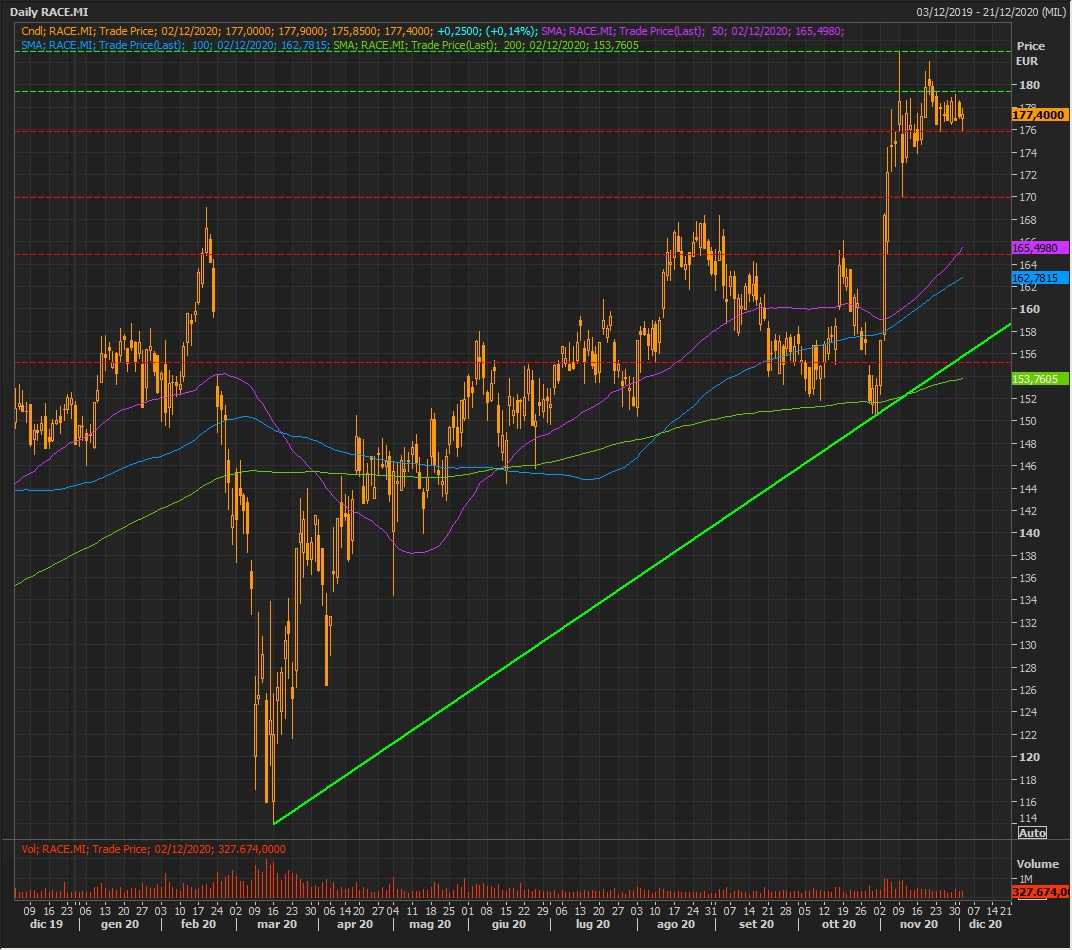Click the green 153,7605 SMA price tag
The image size is (1072, 950).
[x=1040, y=379]
